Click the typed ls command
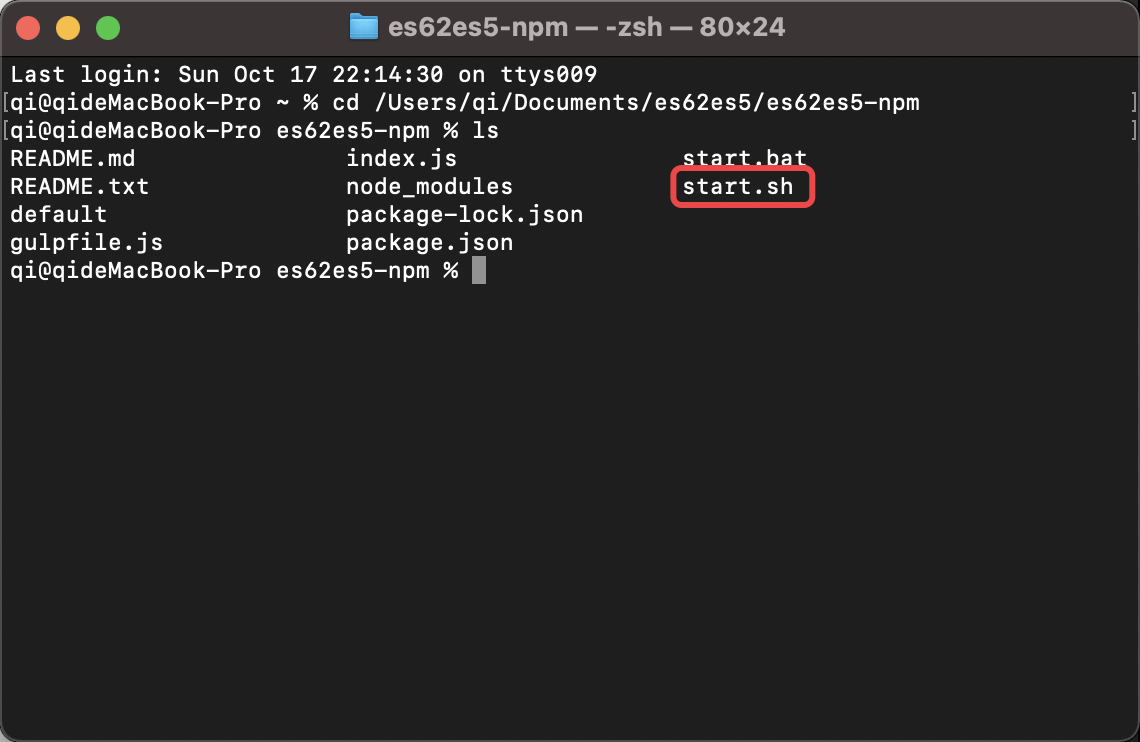Screen dimensions: 1140x742 click(485, 131)
